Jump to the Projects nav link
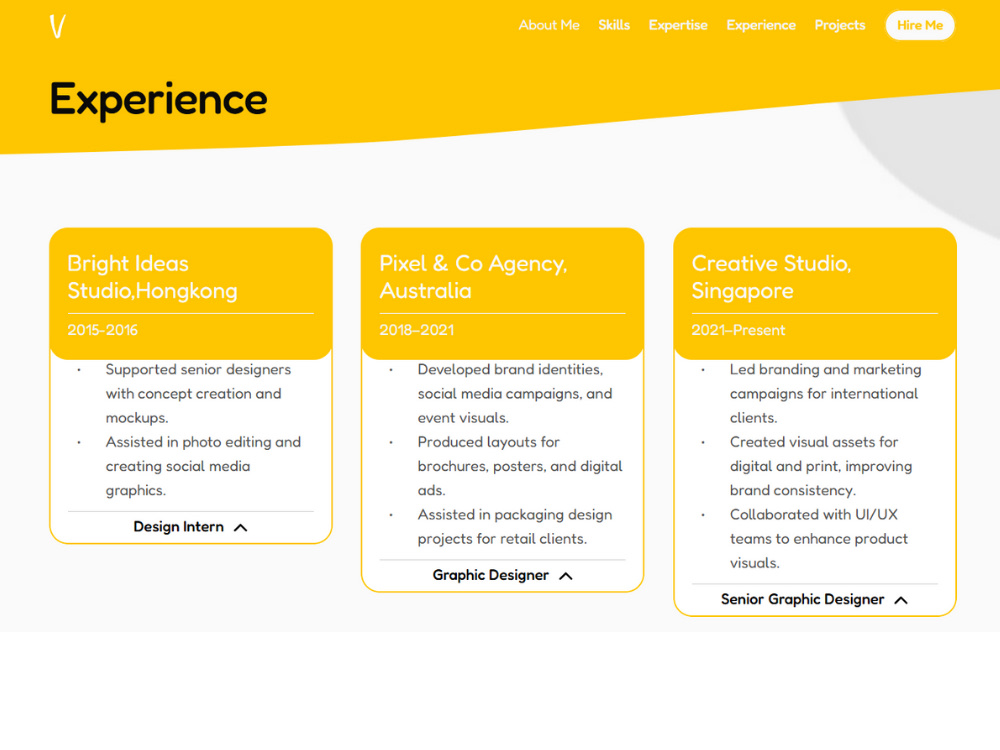The image size is (1000, 750). tap(839, 26)
